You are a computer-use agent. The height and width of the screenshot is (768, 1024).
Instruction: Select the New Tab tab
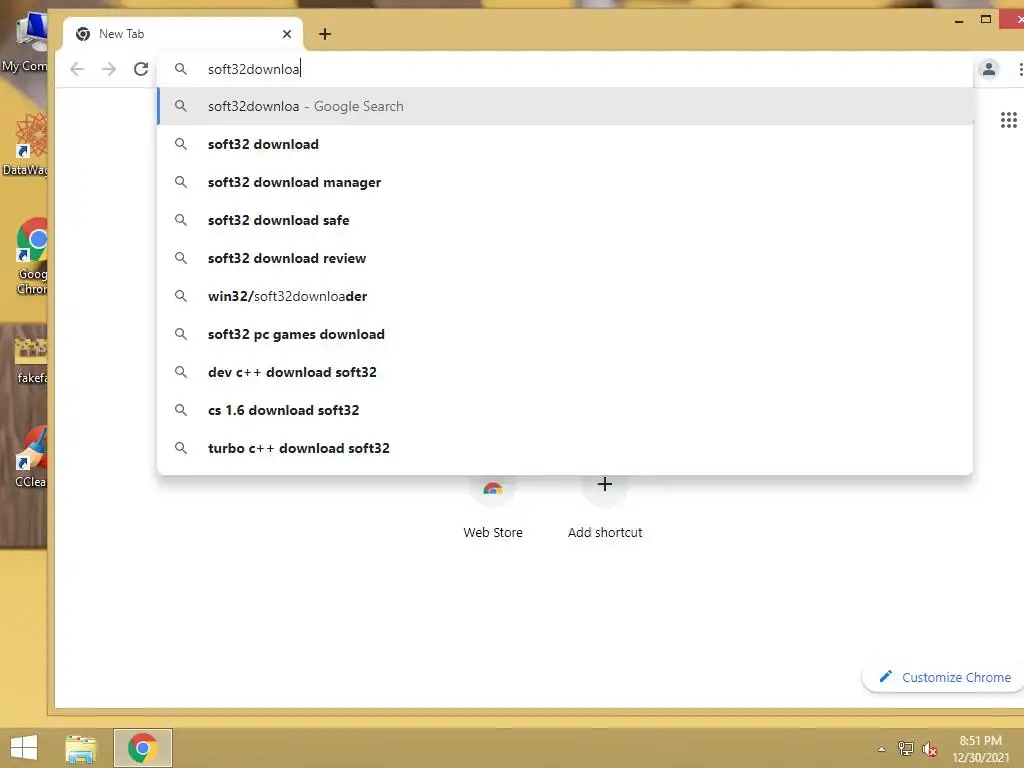point(182,34)
